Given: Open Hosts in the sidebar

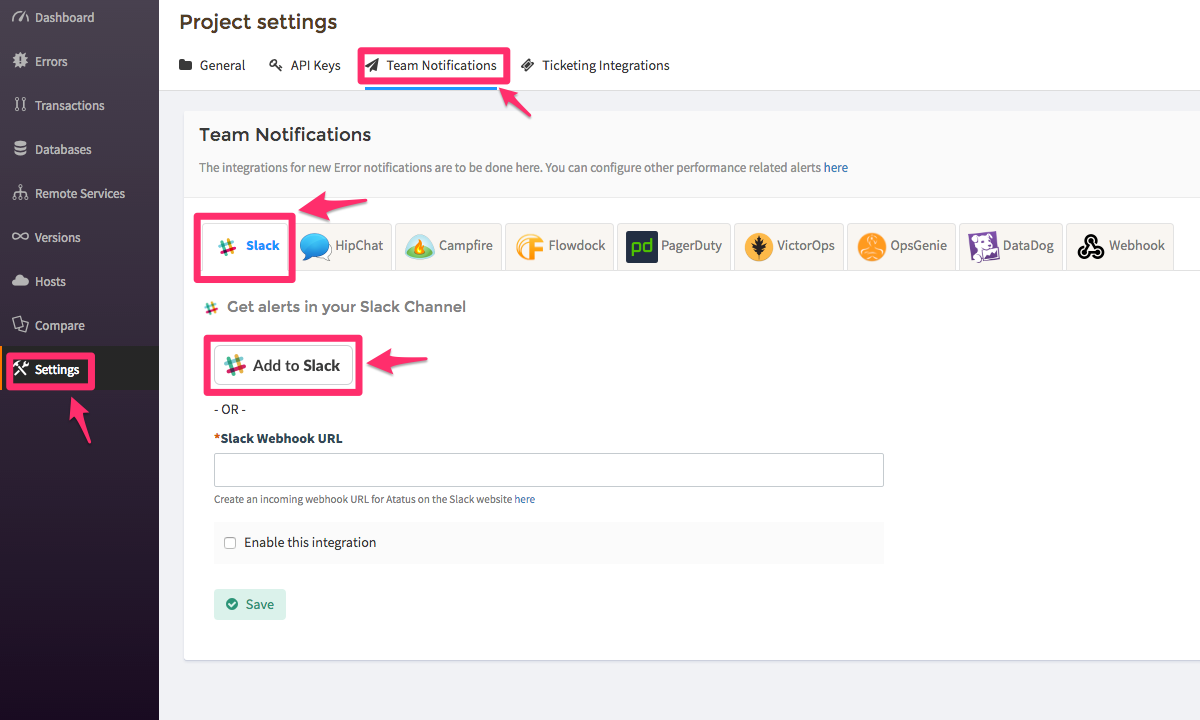Looking at the screenshot, I should pos(79,281).
